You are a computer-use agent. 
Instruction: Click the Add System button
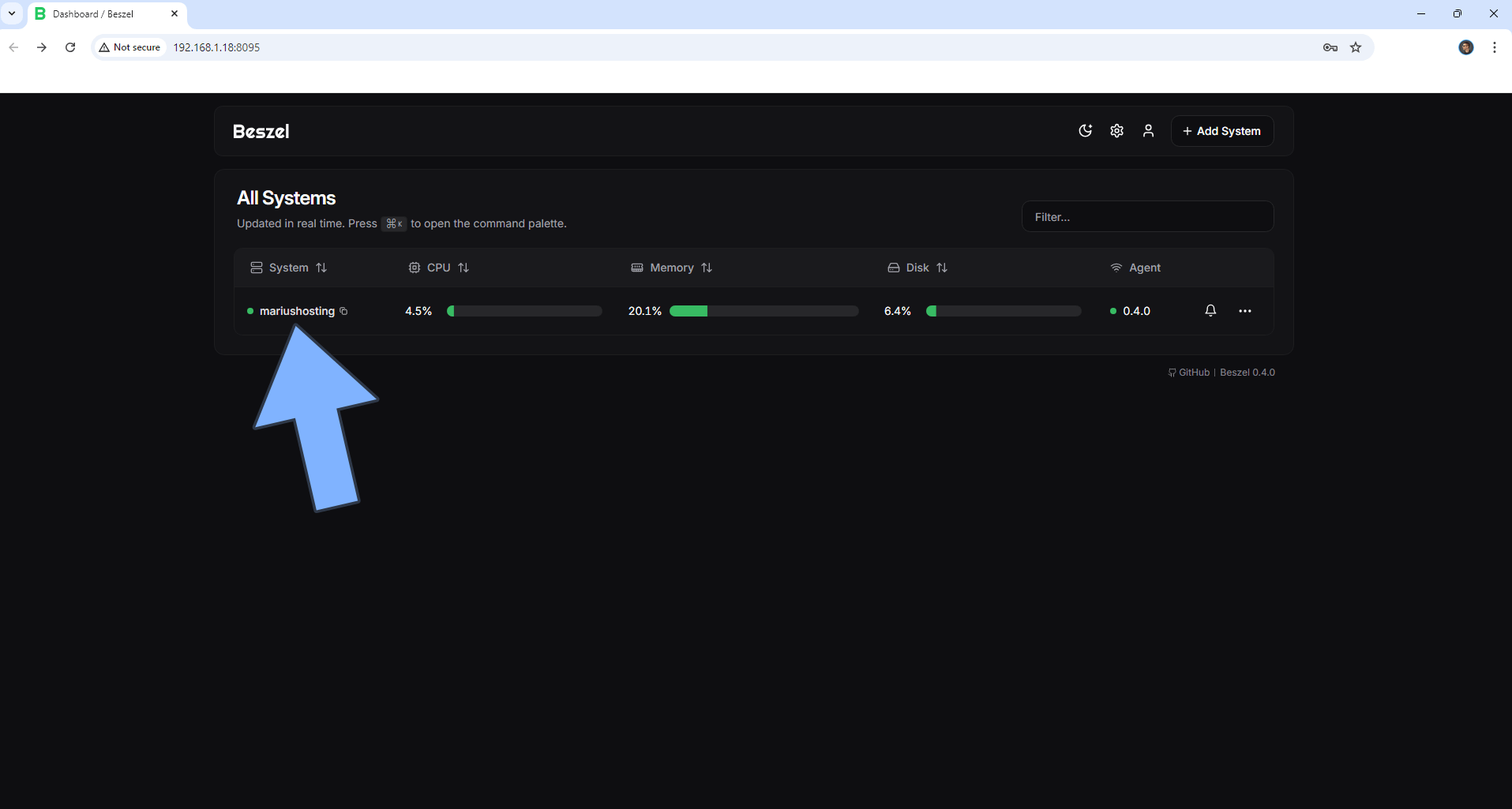(x=1221, y=131)
